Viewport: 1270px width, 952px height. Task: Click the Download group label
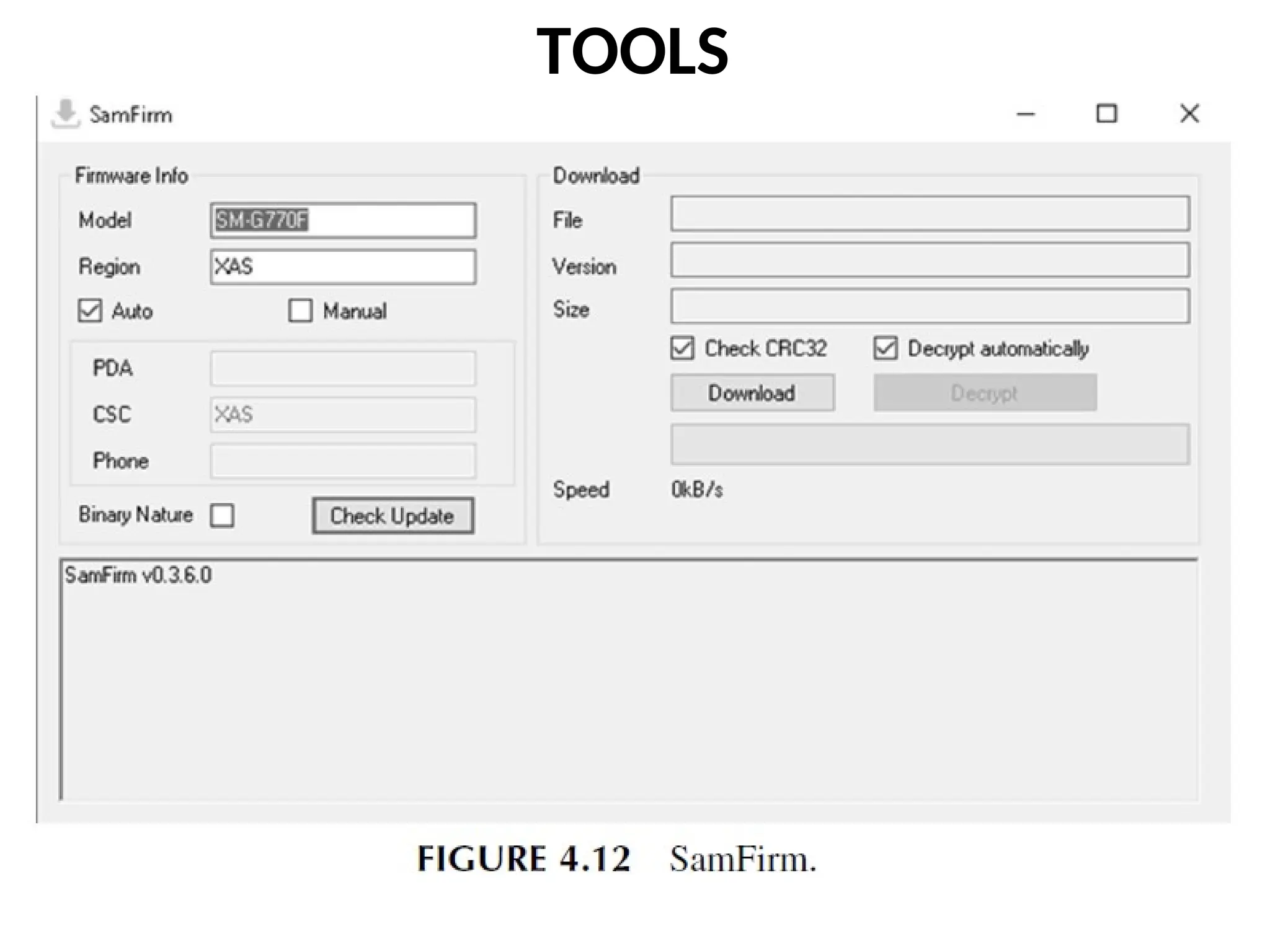point(596,176)
